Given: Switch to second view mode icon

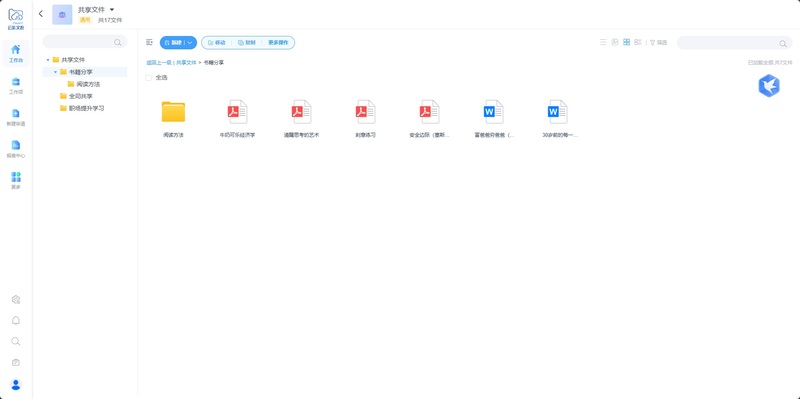Looking at the screenshot, I should coord(615,42).
